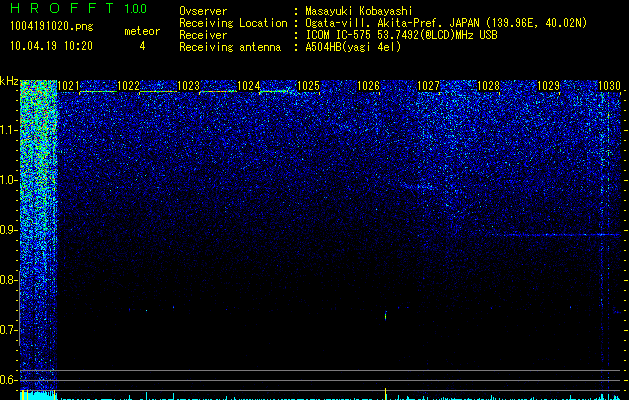This screenshot has width=629, height=400.
Task: Click the 1023 time marker
Action: coord(188,86)
